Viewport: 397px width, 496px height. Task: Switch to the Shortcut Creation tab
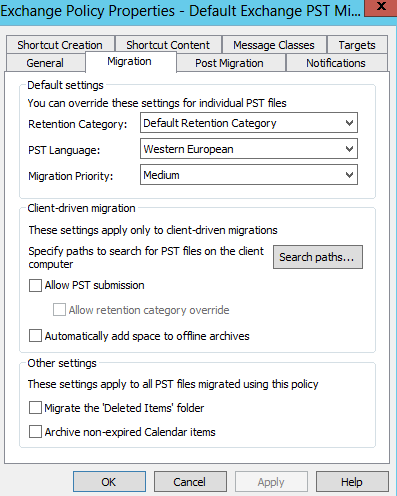coord(60,45)
